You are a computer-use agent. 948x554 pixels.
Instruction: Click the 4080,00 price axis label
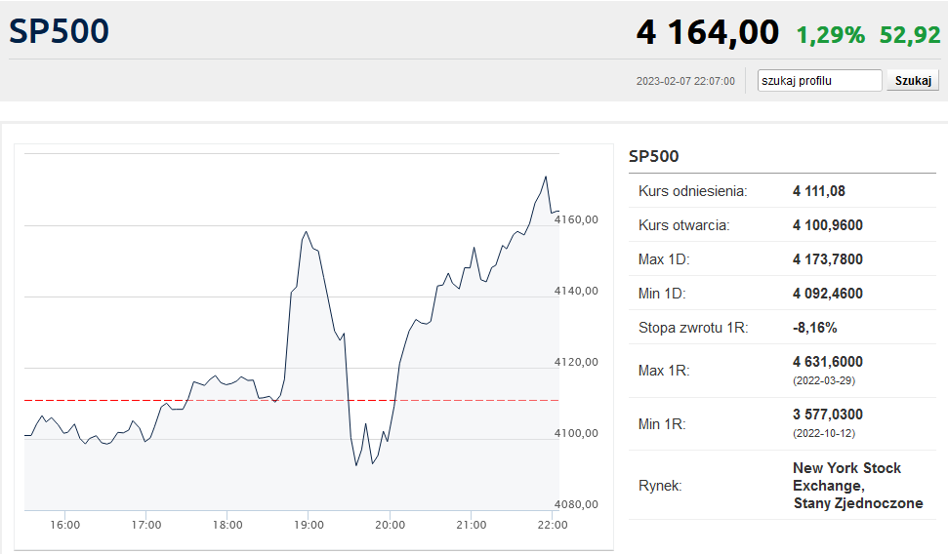pos(576,504)
